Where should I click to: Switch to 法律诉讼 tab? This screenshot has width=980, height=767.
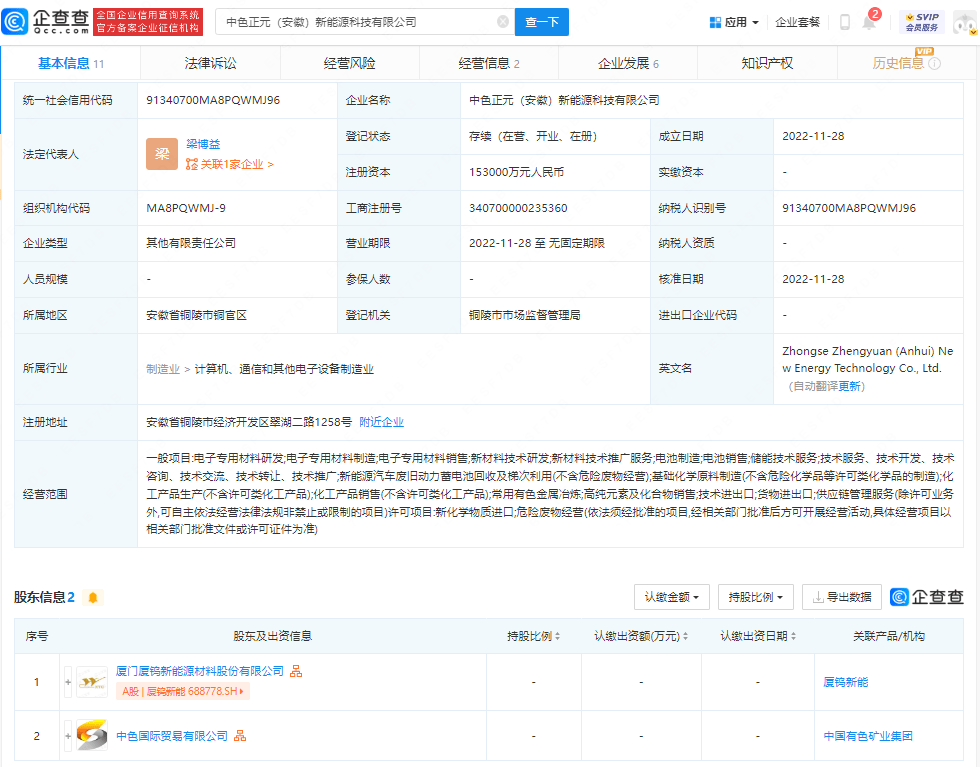pyautogui.click(x=210, y=63)
